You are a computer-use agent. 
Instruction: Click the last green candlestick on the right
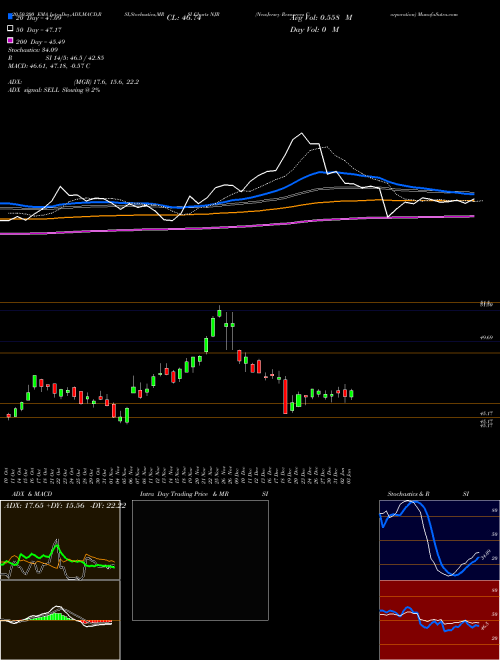[351, 394]
